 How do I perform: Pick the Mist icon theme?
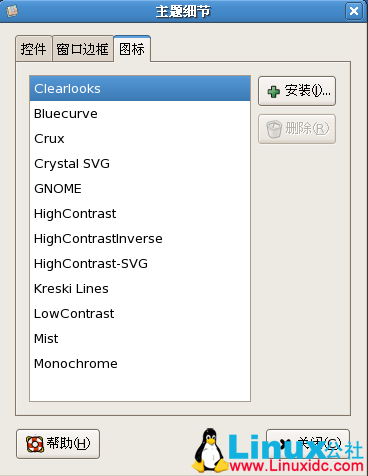pos(140,339)
